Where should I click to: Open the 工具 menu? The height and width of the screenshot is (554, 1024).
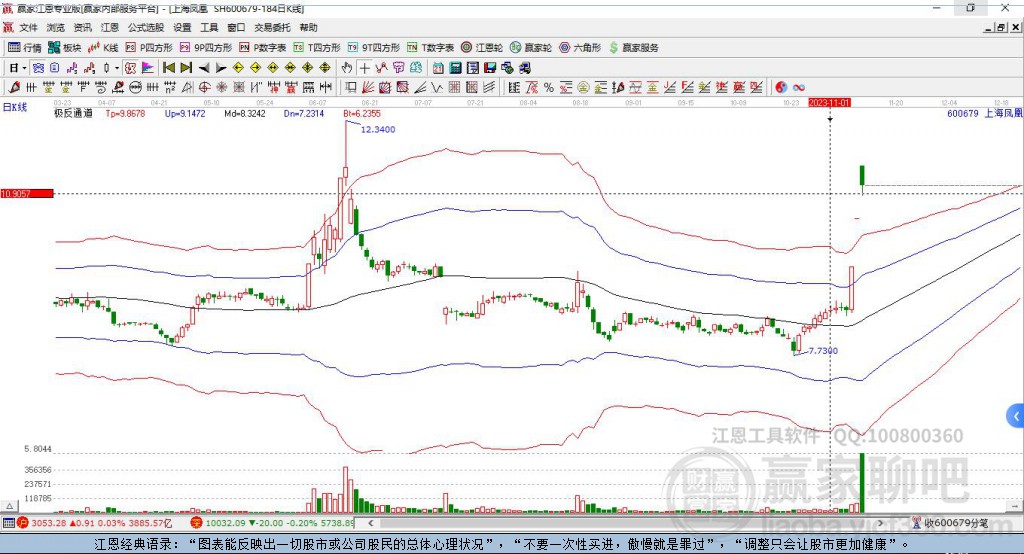click(209, 27)
